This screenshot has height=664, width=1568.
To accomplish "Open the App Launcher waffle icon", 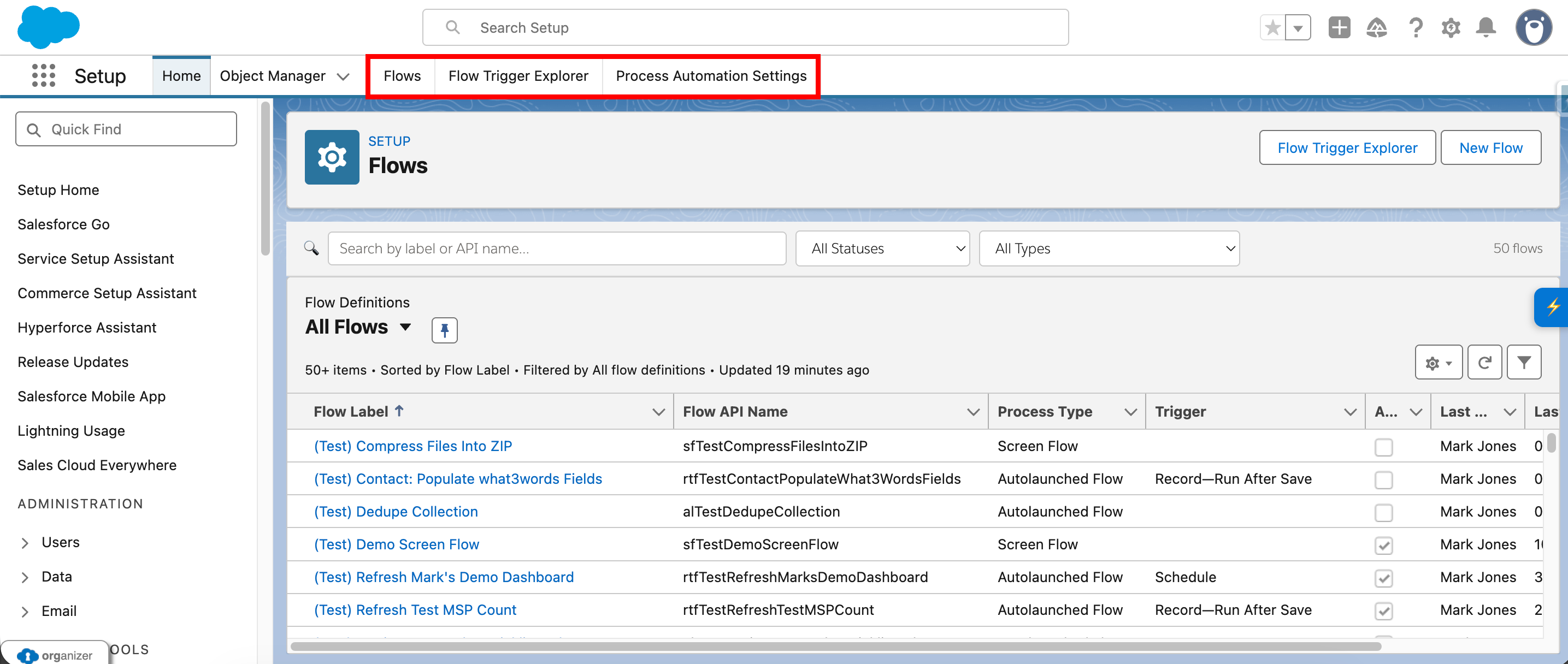I will click(43, 75).
